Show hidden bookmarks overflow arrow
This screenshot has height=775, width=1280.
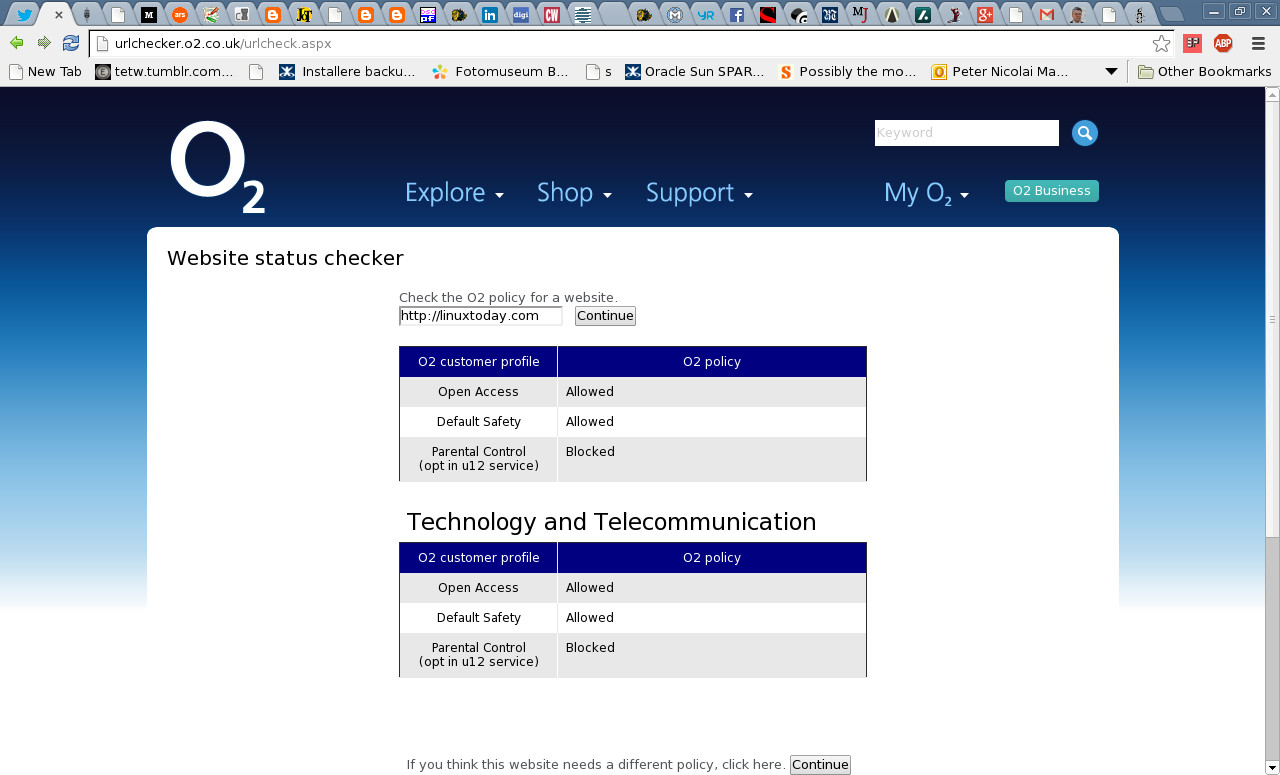click(1111, 72)
